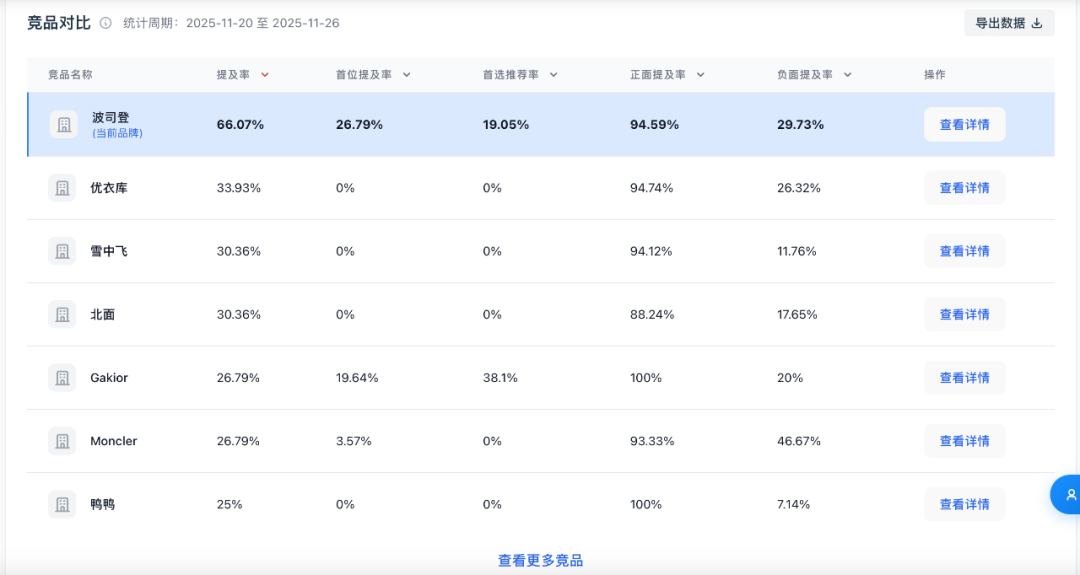This screenshot has width=1080, height=575.
Task: Sort by 提及率 using its red arrow
Action: 264,74
